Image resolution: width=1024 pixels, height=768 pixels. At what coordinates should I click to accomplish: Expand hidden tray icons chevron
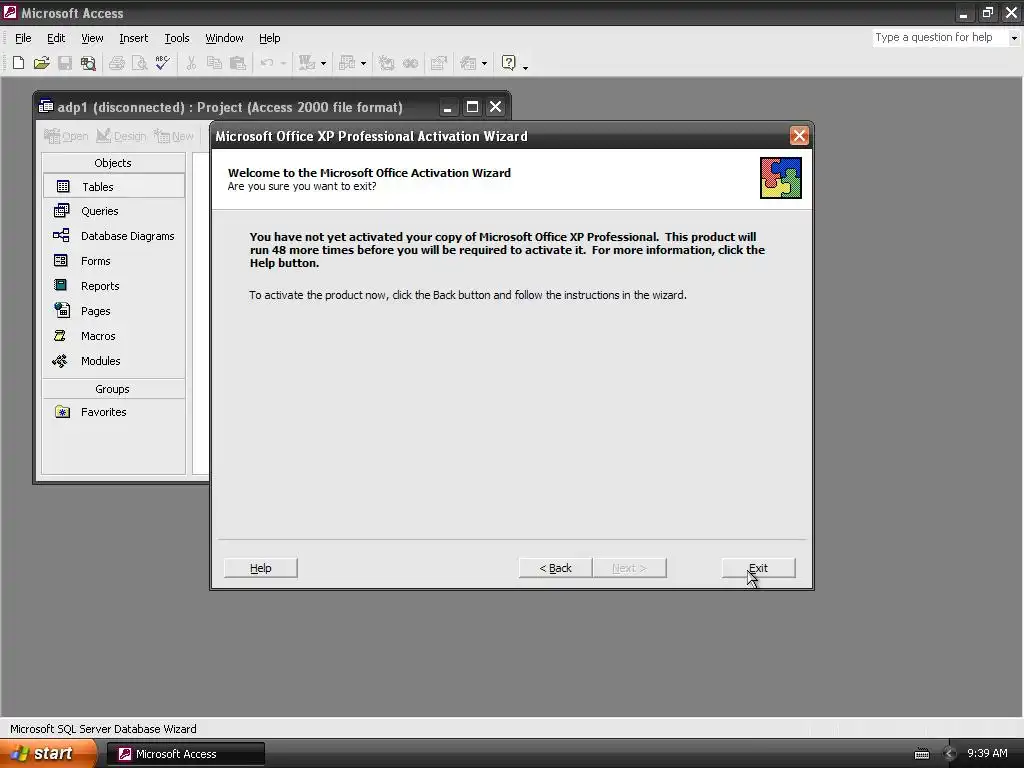click(x=950, y=754)
